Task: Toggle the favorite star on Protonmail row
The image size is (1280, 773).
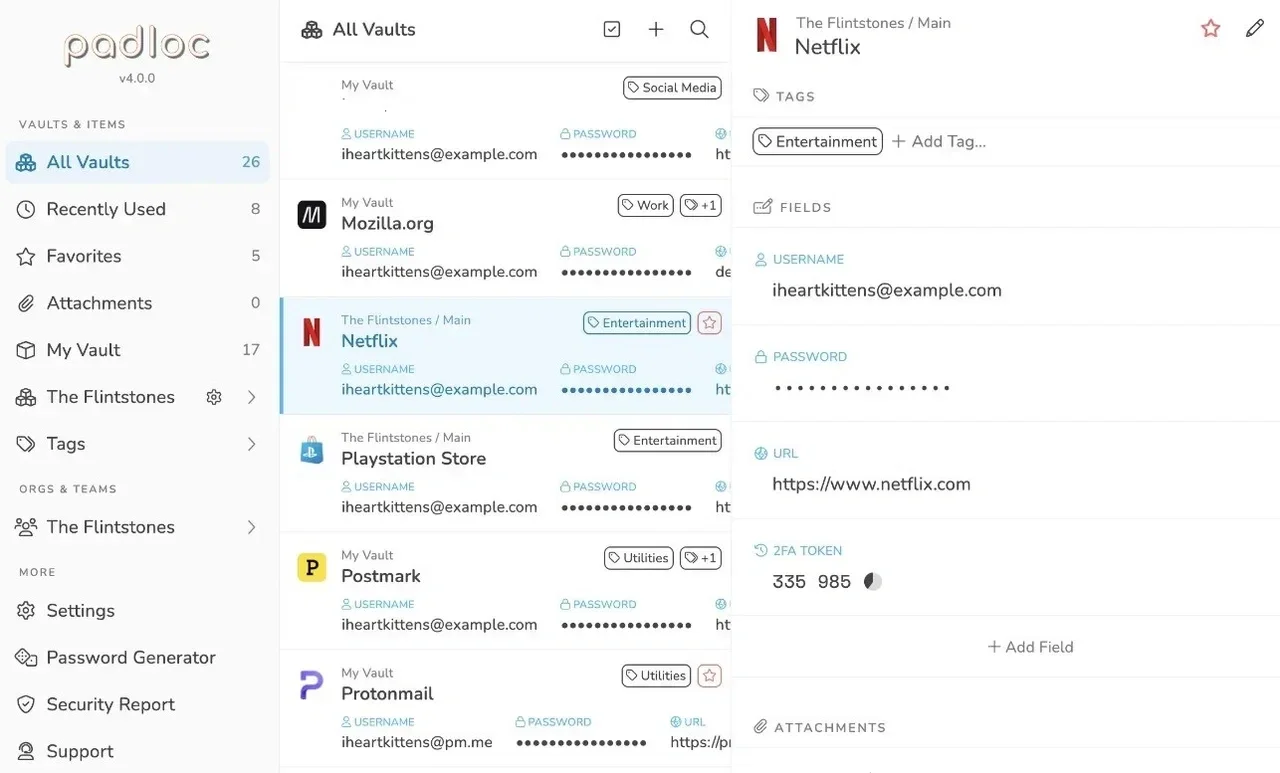Action: tap(709, 676)
